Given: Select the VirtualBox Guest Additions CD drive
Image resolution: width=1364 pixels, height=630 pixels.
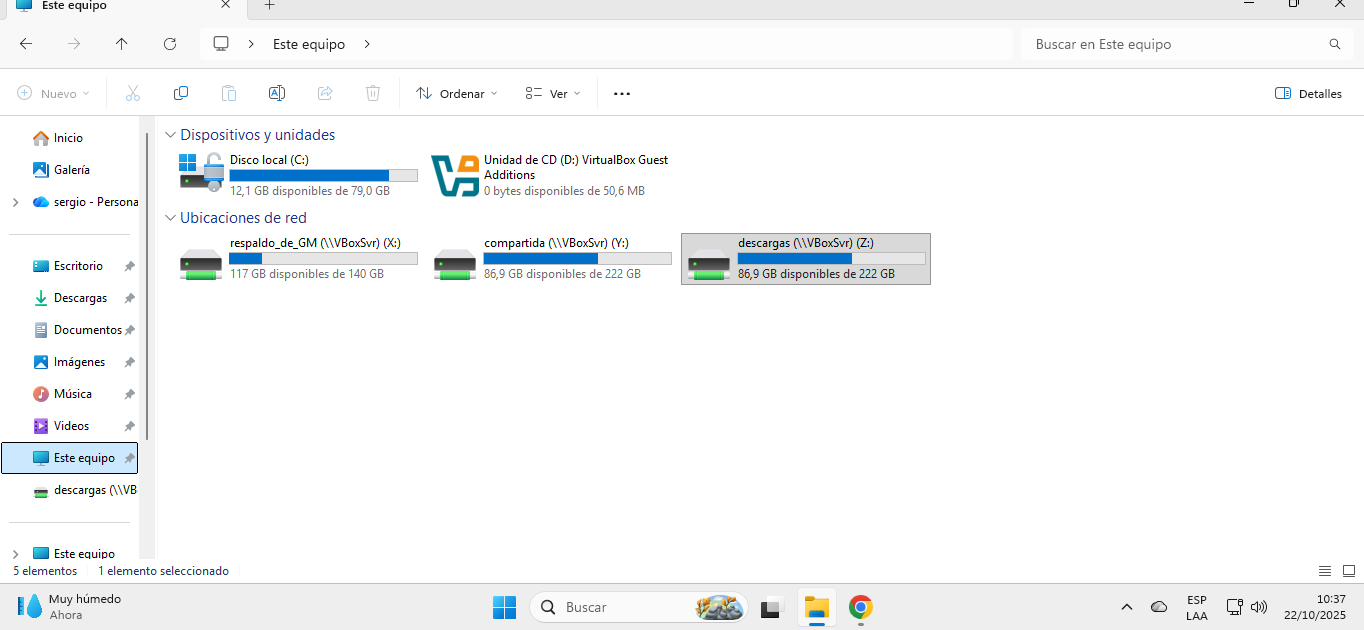Looking at the screenshot, I should click(x=551, y=175).
